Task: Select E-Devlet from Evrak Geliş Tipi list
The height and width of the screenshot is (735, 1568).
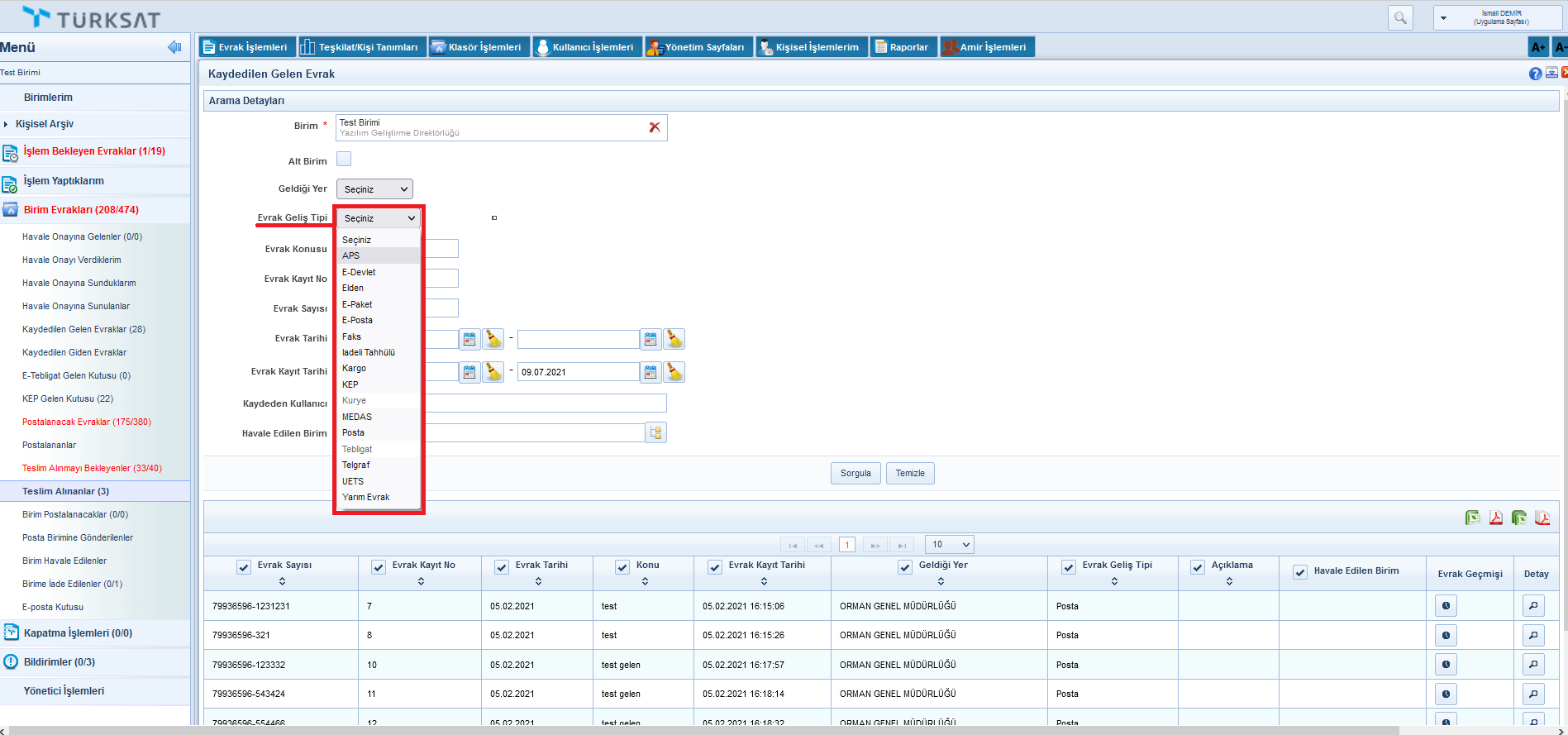Action: 360,272
